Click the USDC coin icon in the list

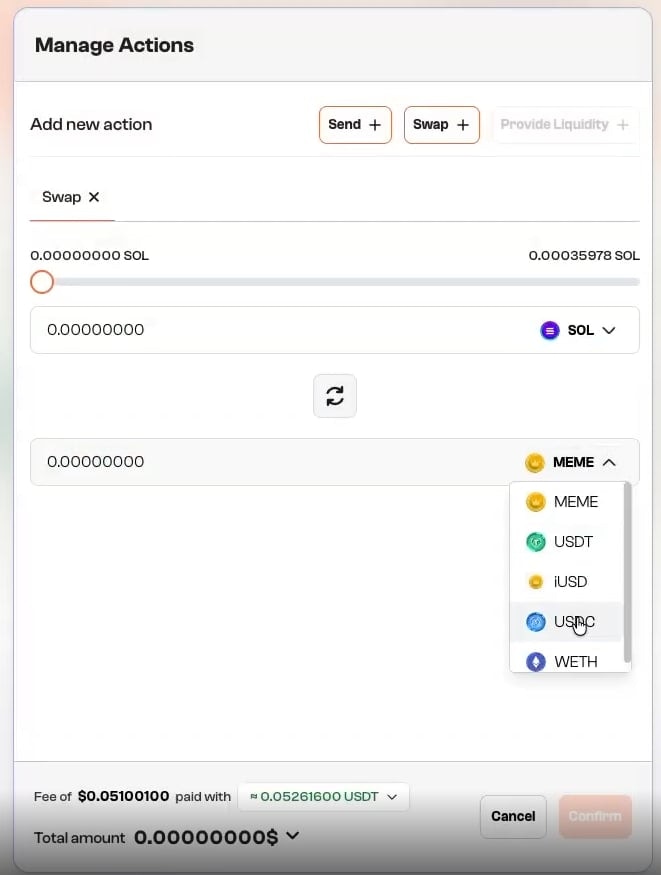point(536,621)
